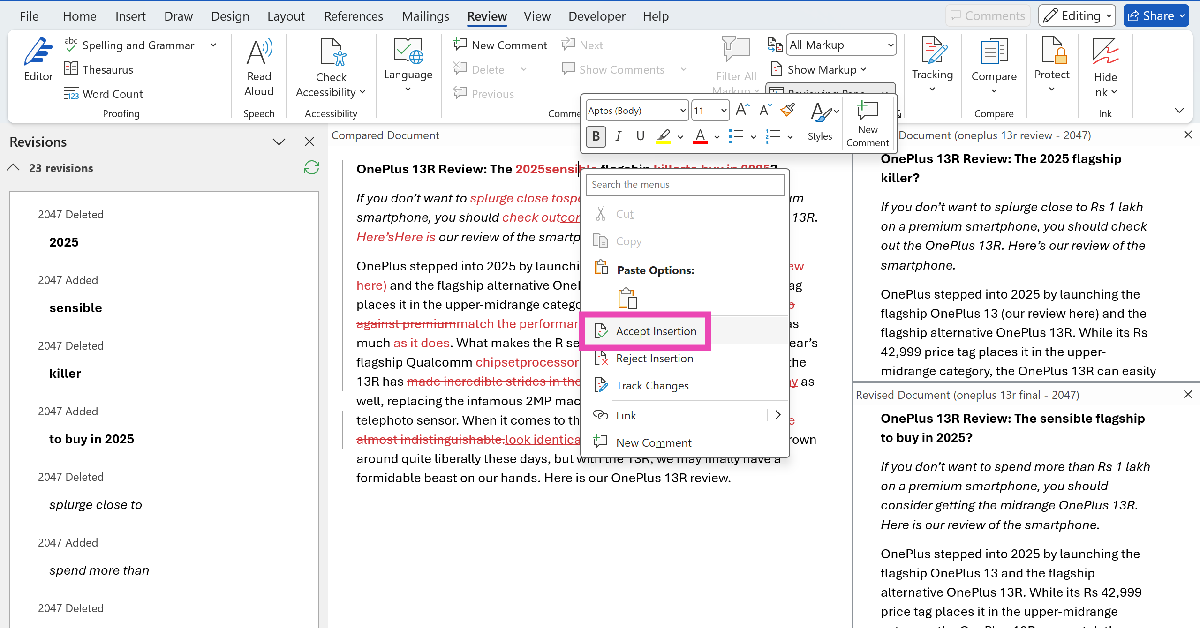Increase font size in mini toolbar
Viewport: 1200px width, 628px height.
[743, 110]
